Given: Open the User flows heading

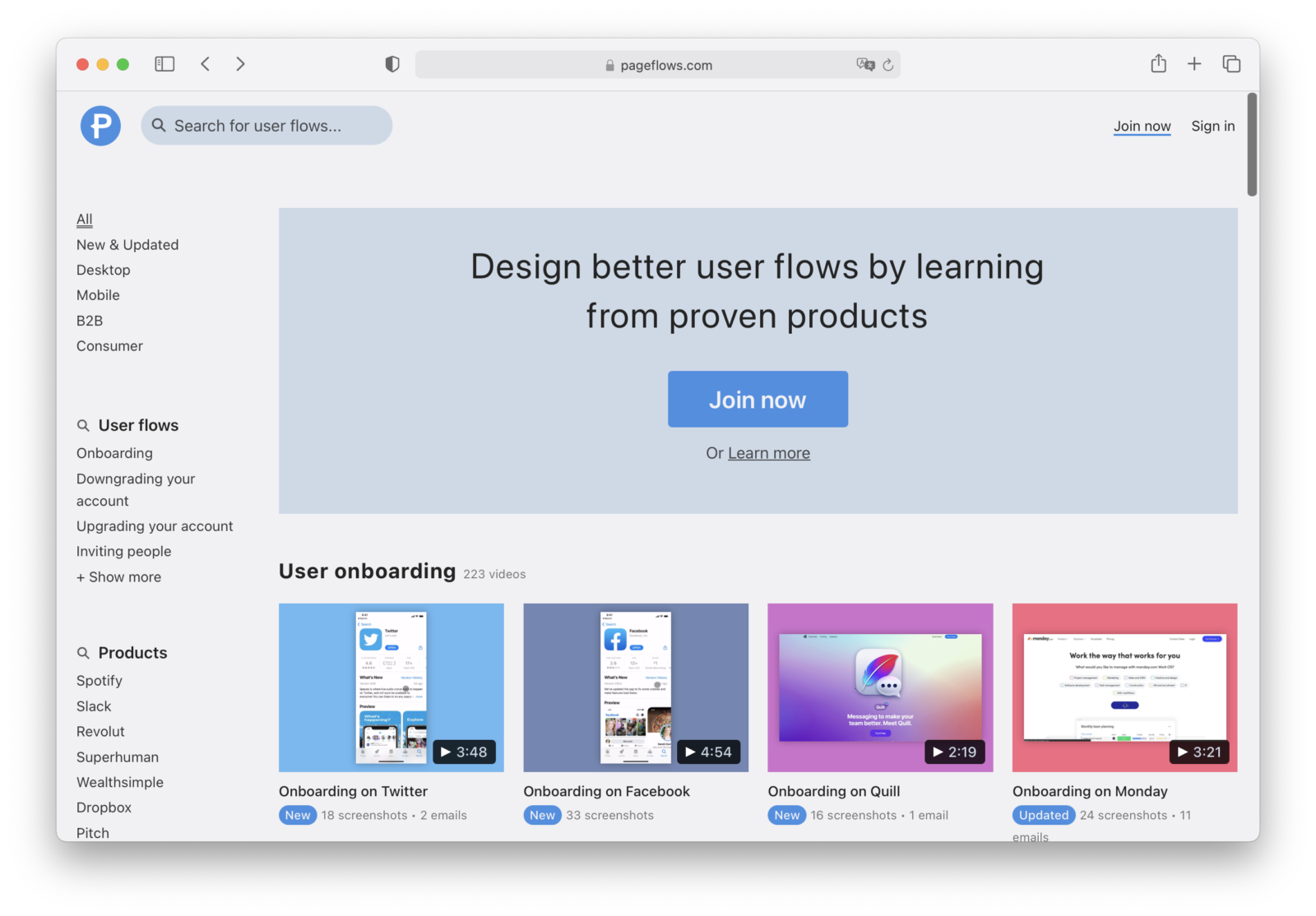Looking at the screenshot, I should [138, 425].
